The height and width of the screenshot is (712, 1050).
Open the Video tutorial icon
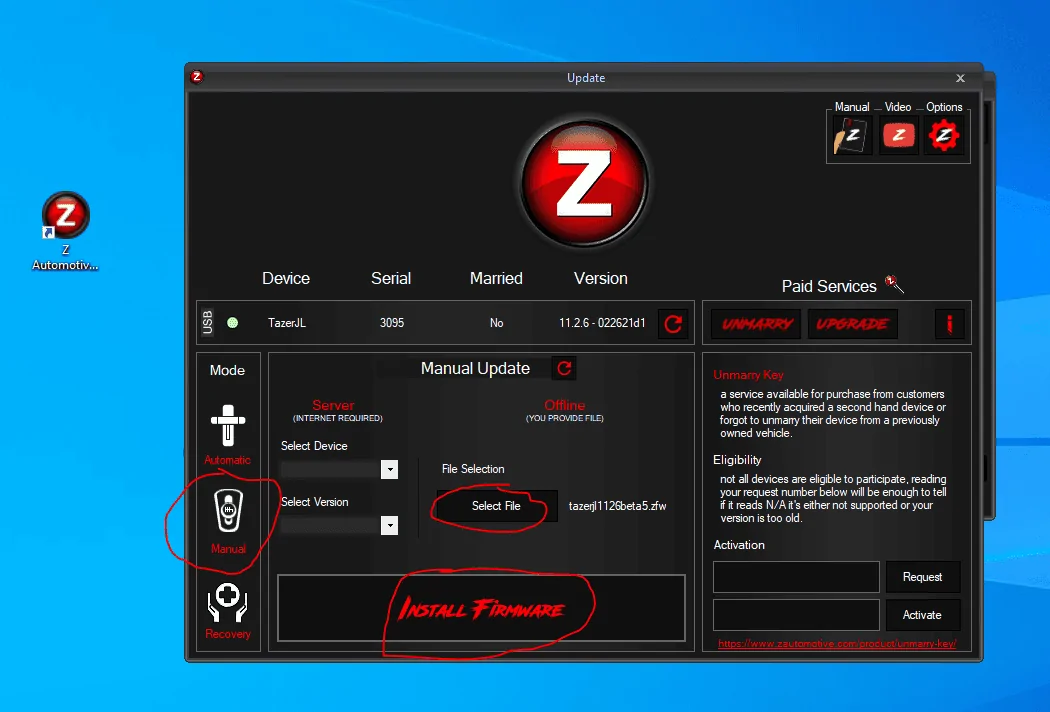pyautogui.click(x=898, y=135)
